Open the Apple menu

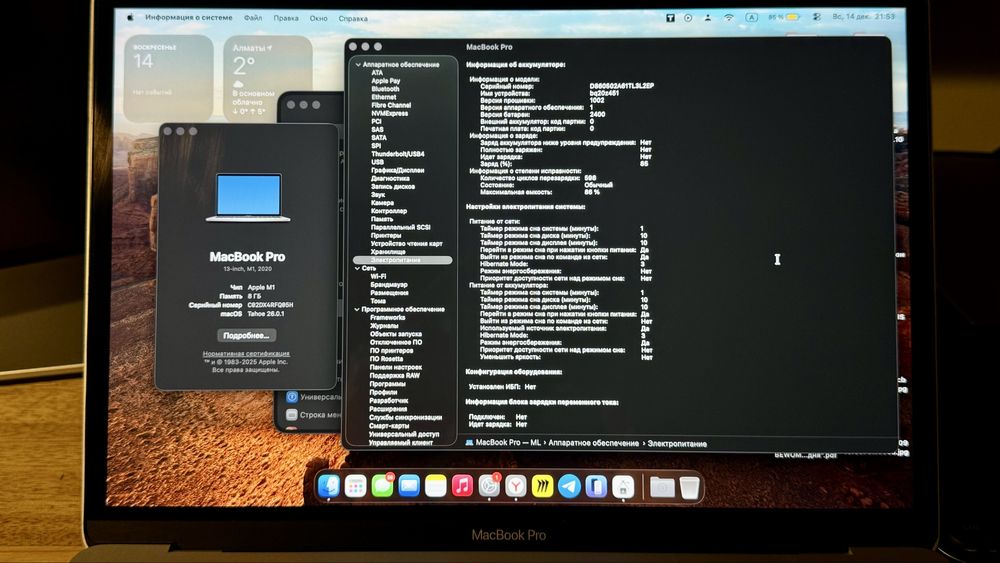tap(130, 18)
